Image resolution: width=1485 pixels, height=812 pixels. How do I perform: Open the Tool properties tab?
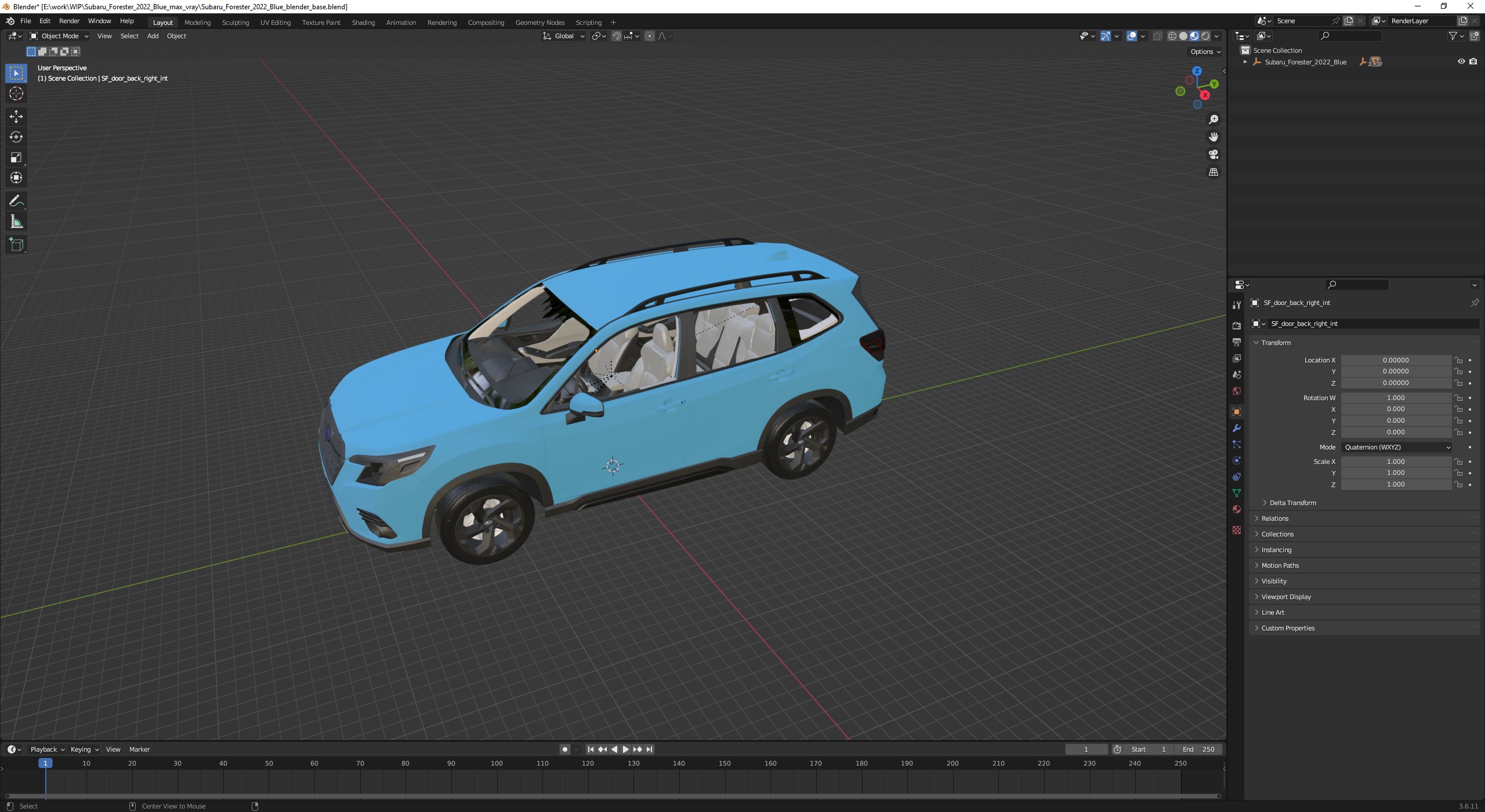[x=1237, y=305]
